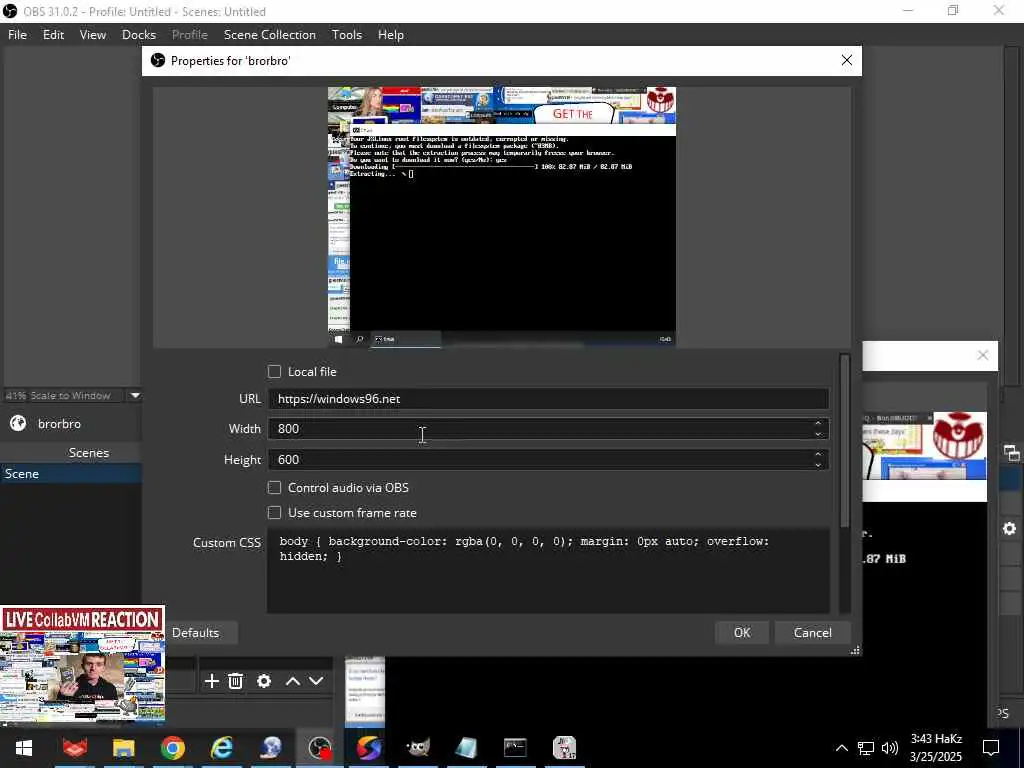Increase the Height value with the up stepper
This screenshot has width=1024, height=768.
818,455
